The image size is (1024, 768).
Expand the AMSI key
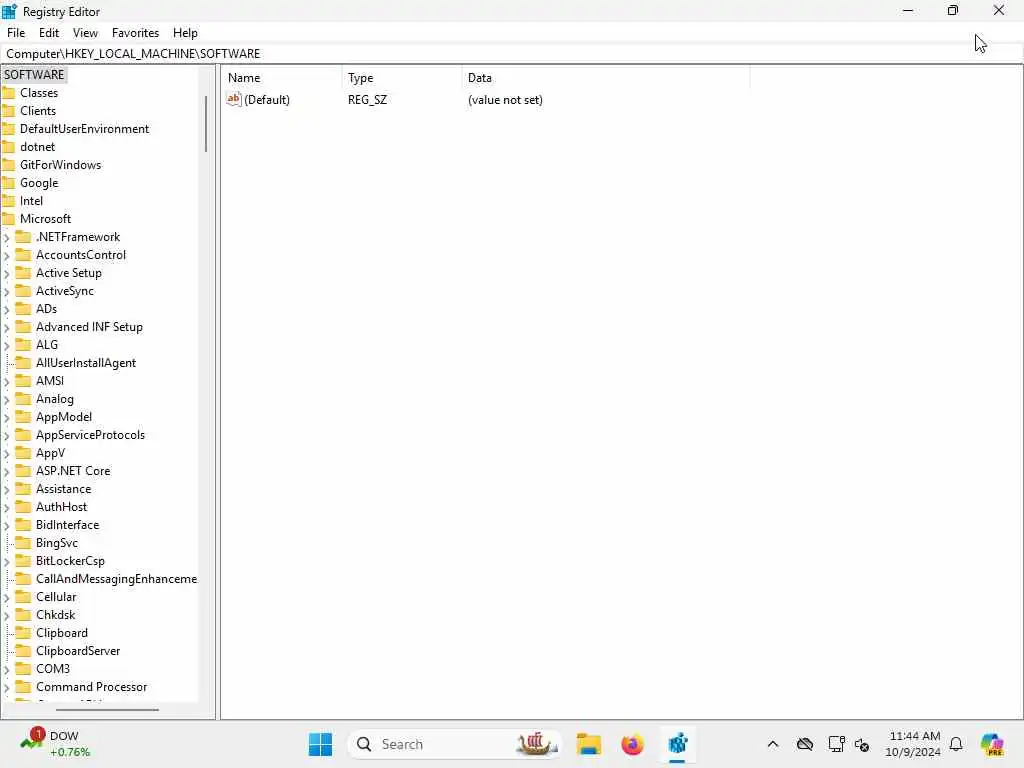[7, 381]
